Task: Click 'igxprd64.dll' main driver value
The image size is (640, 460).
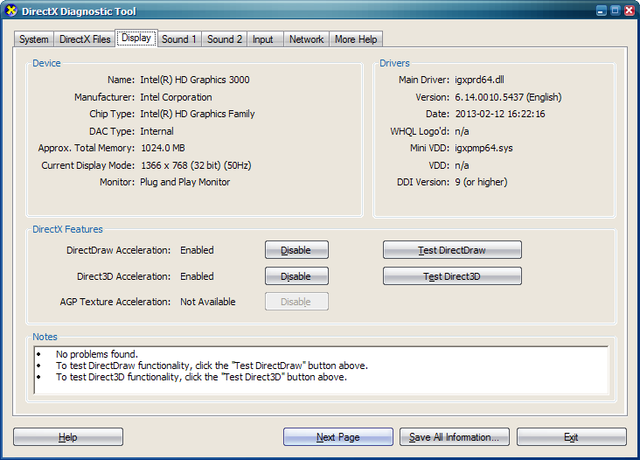Action: 480,80
